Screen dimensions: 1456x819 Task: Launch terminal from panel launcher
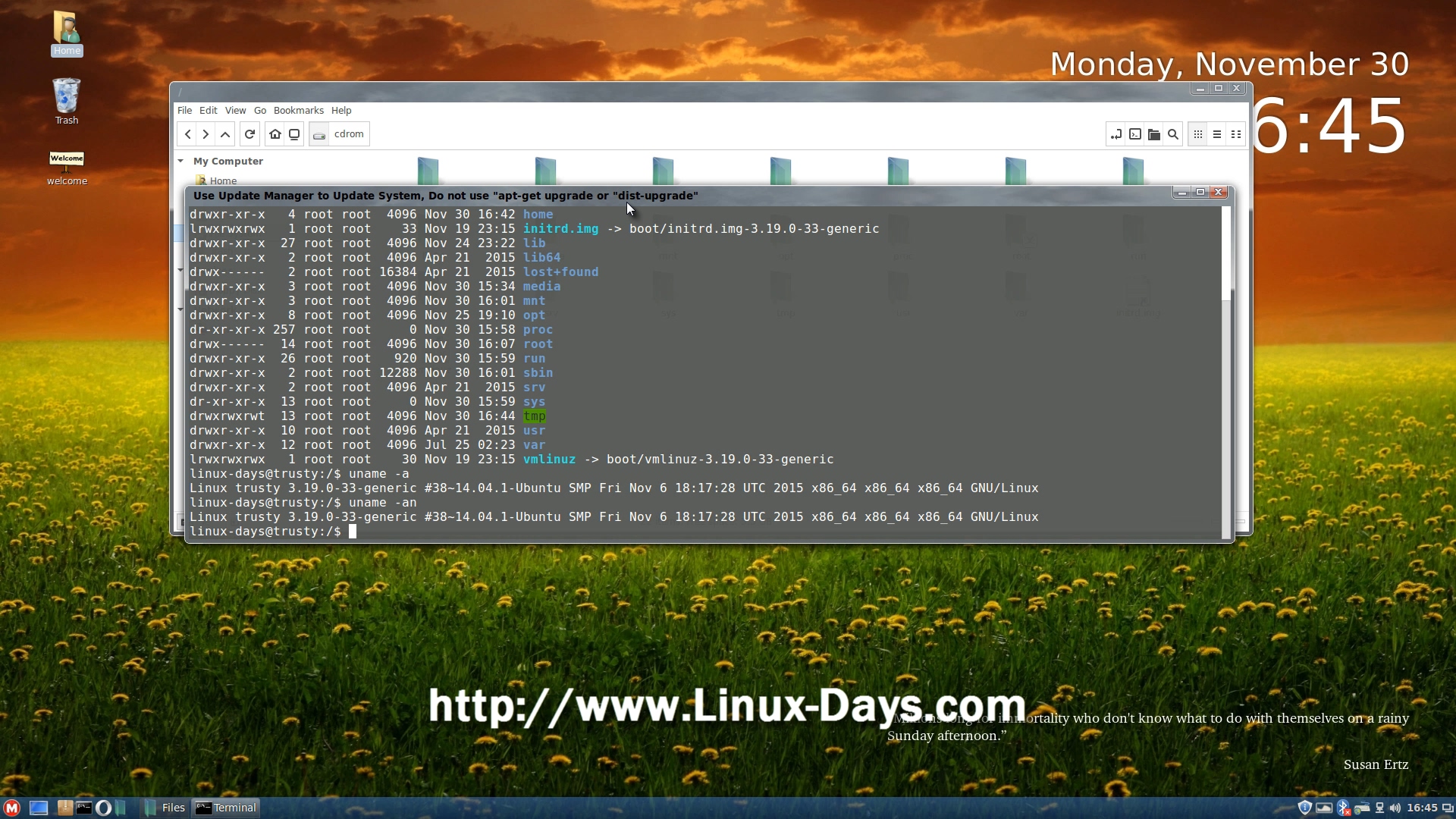coord(83,808)
